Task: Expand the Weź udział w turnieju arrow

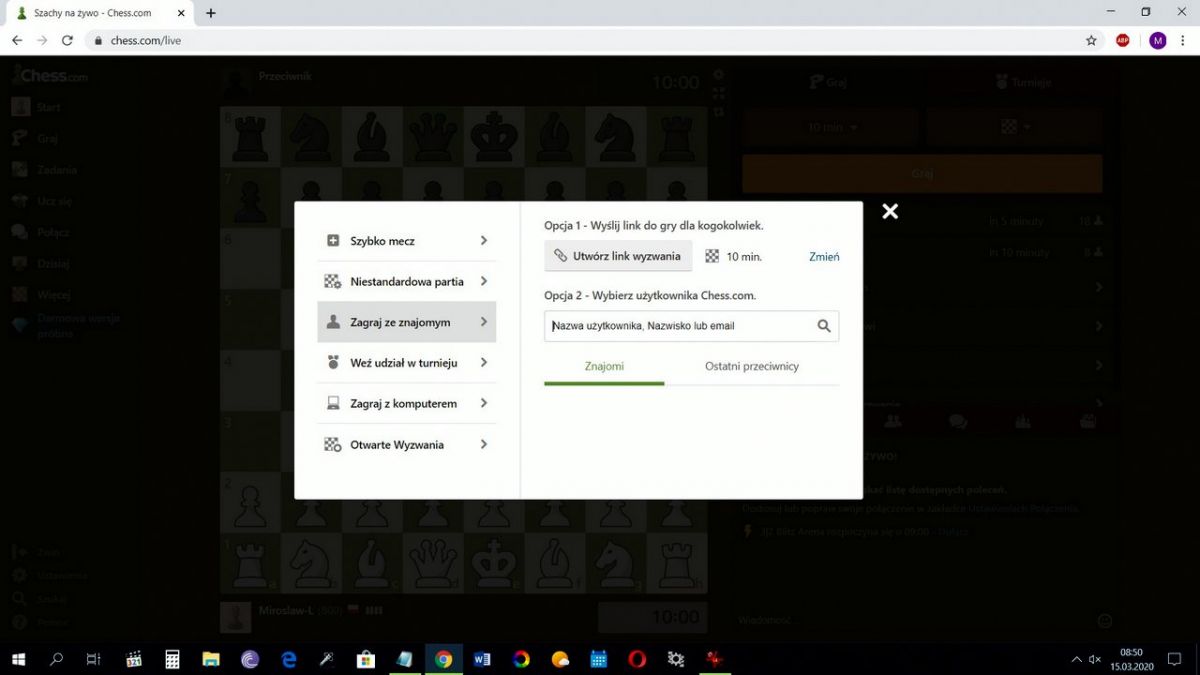Action: tap(484, 363)
